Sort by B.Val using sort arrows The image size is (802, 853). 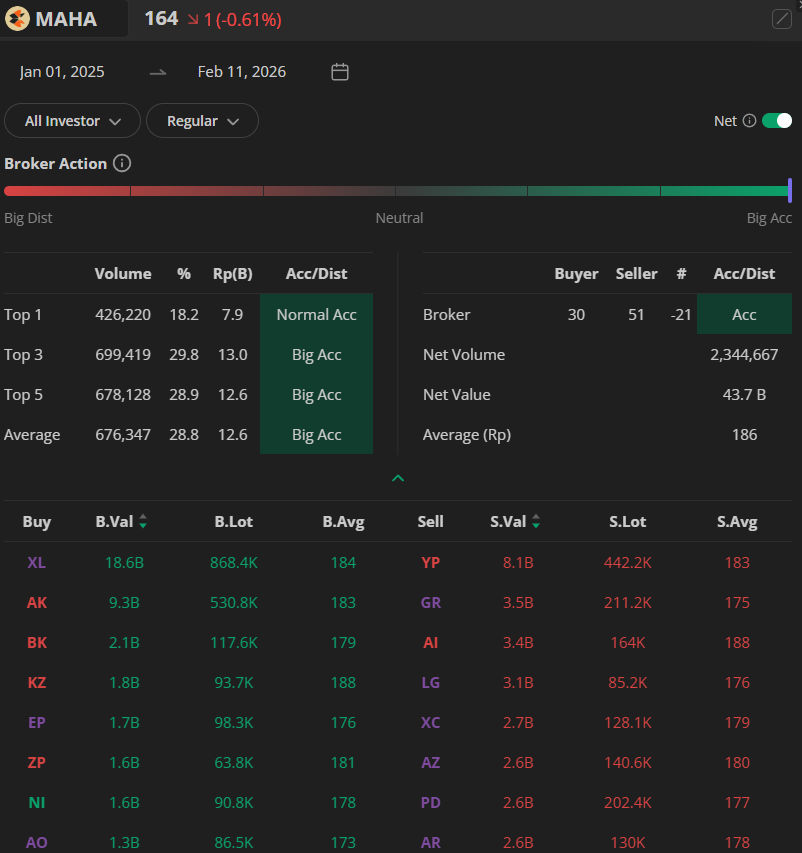tap(143, 521)
